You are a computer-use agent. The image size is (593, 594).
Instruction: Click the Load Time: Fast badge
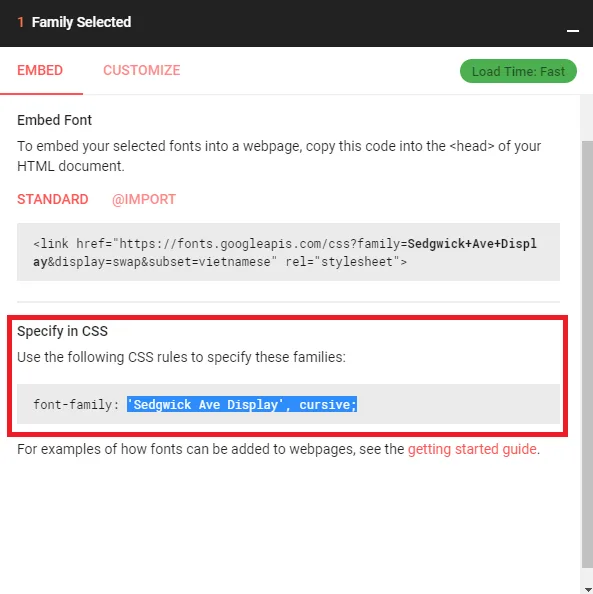(518, 71)
